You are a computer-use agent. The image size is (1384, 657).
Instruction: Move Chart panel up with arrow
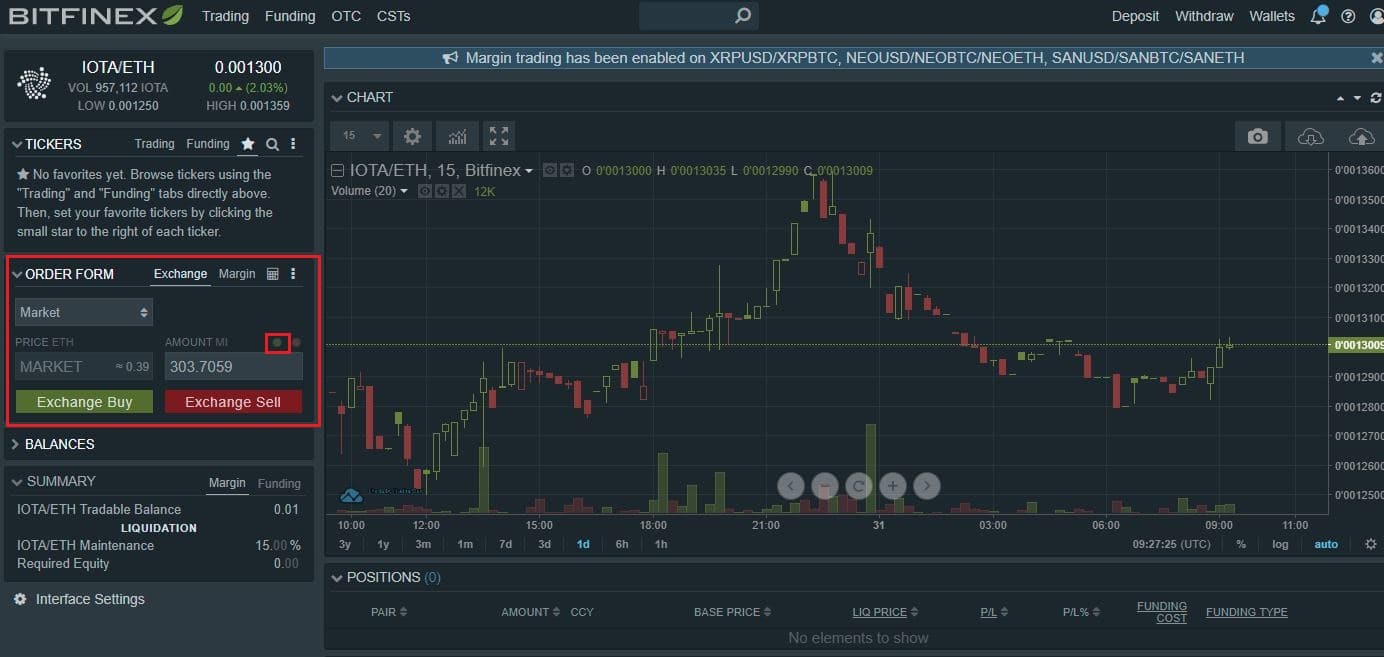tap(1340, 98)
